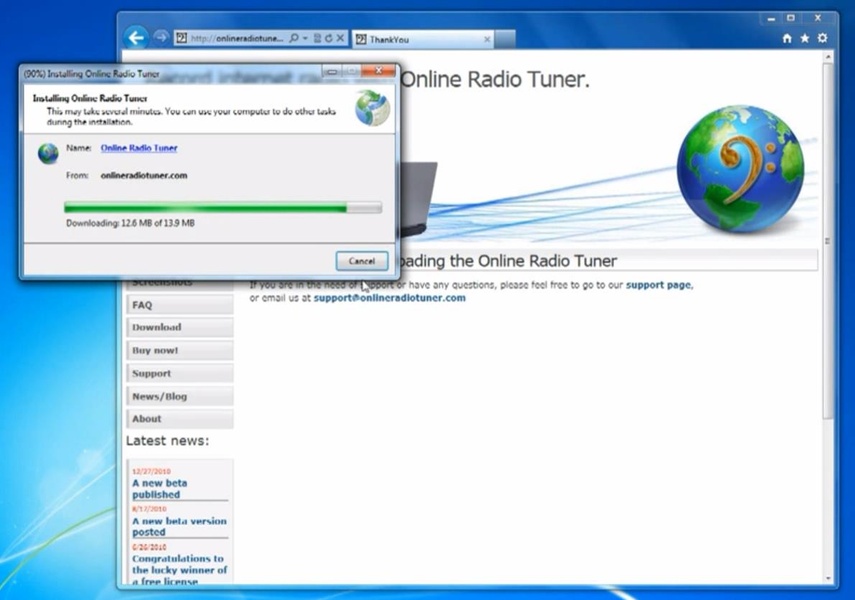Click the 12/27/2010 news date
Screen dimensions: 855x600
point(152,471)
